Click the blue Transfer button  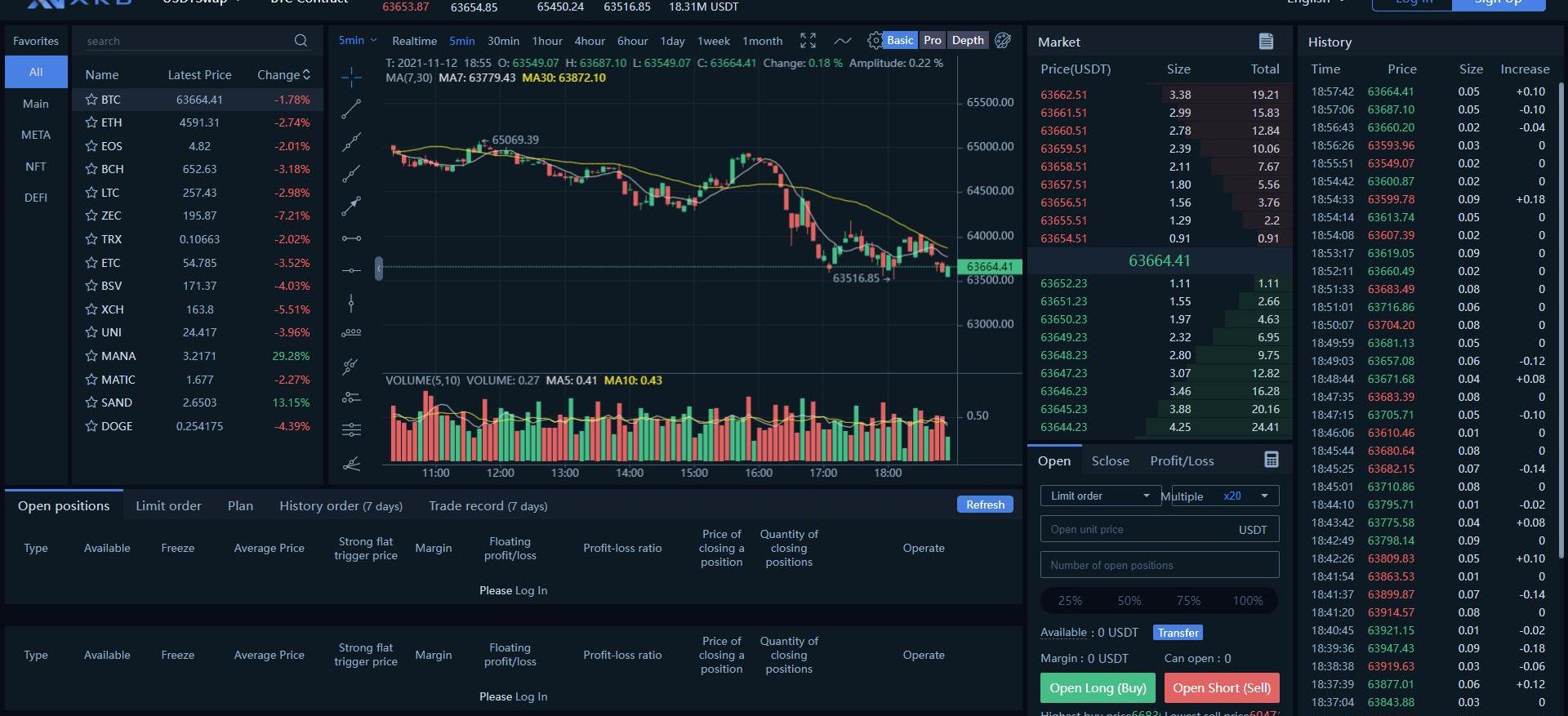coord(1178,633)
